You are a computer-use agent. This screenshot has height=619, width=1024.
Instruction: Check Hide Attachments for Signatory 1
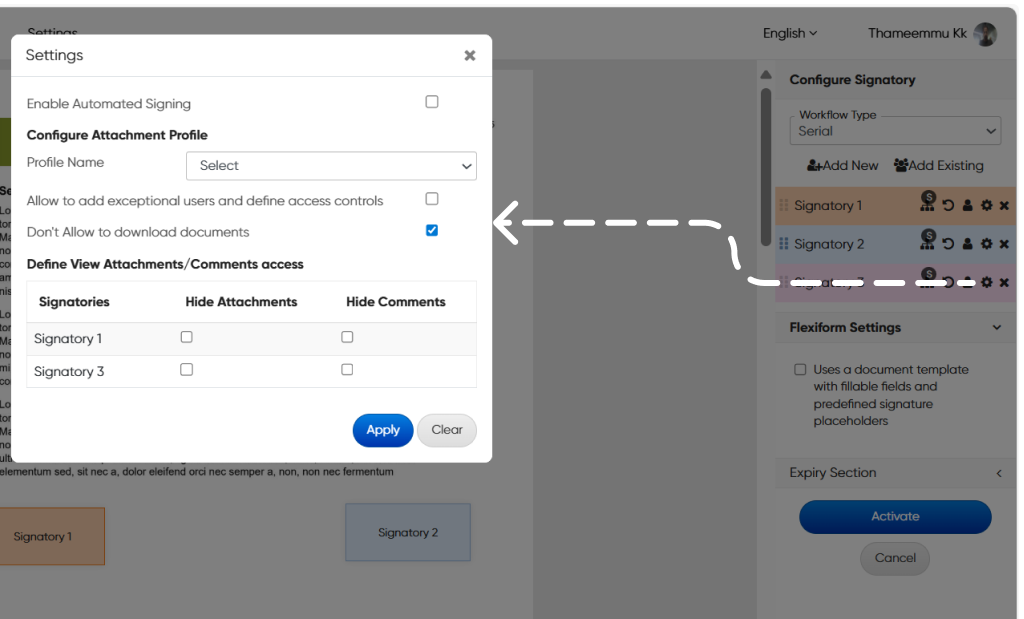(x=187, y=337)
